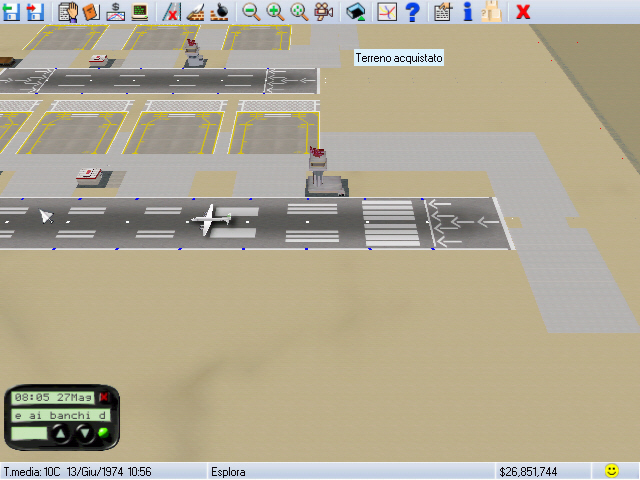
Task: Click the yellow smiley face status icon
Action: 611,471
